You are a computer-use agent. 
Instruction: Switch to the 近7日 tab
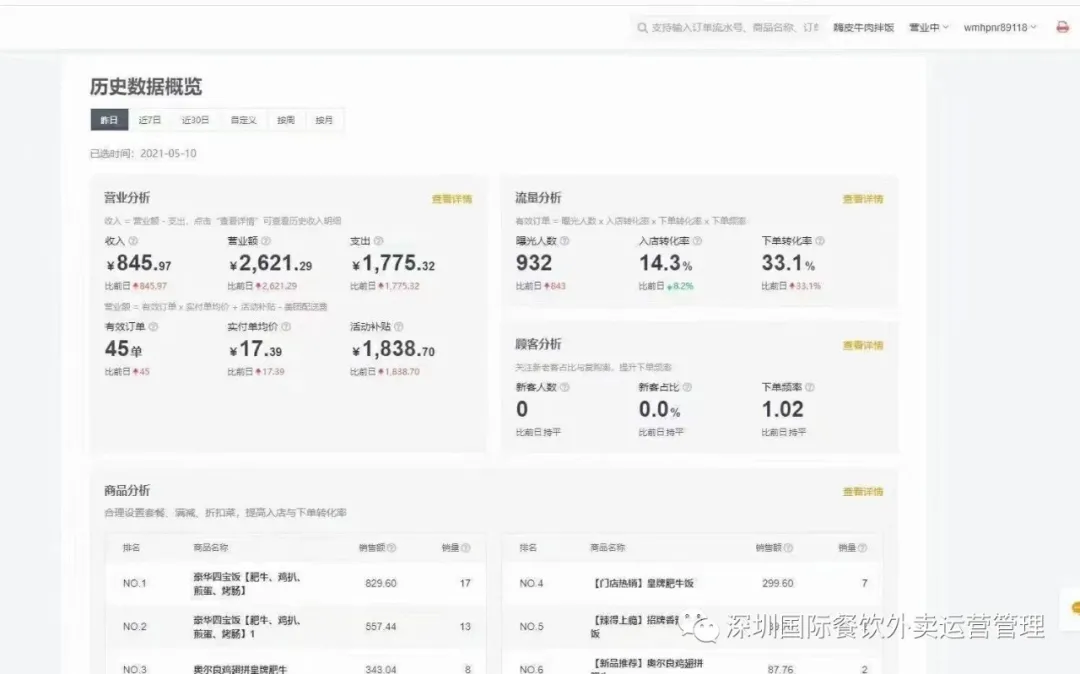[x=149, y=120]
